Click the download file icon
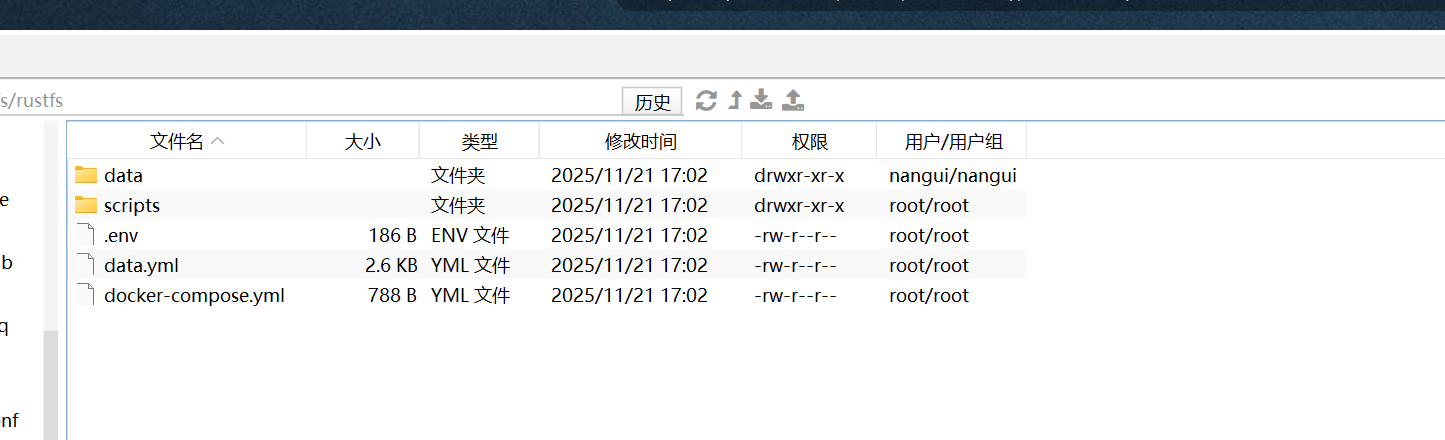This screenshot has height=440, width=1445. click(762, 100)
